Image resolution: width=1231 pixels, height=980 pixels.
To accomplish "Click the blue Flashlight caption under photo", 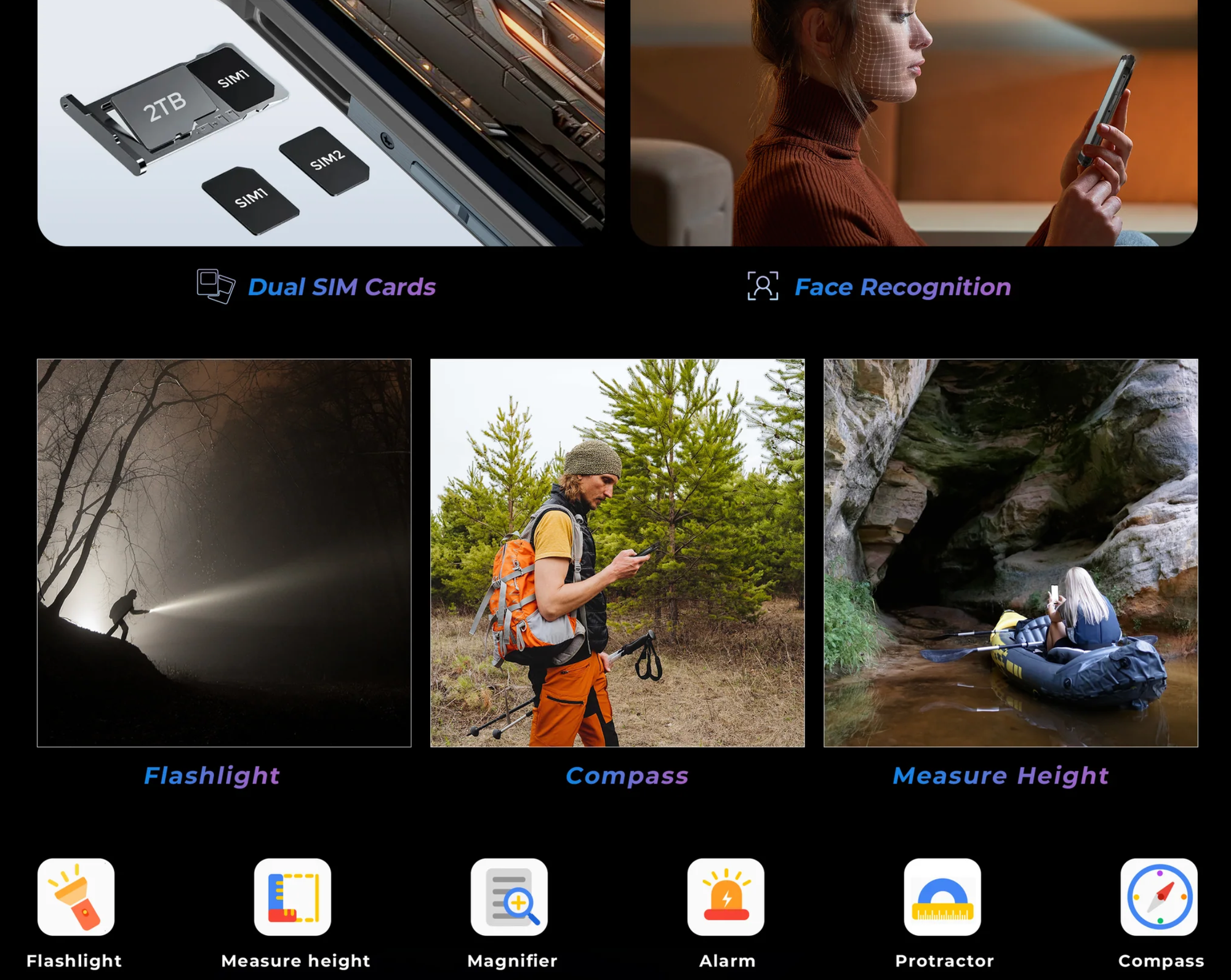I will 212,776.
